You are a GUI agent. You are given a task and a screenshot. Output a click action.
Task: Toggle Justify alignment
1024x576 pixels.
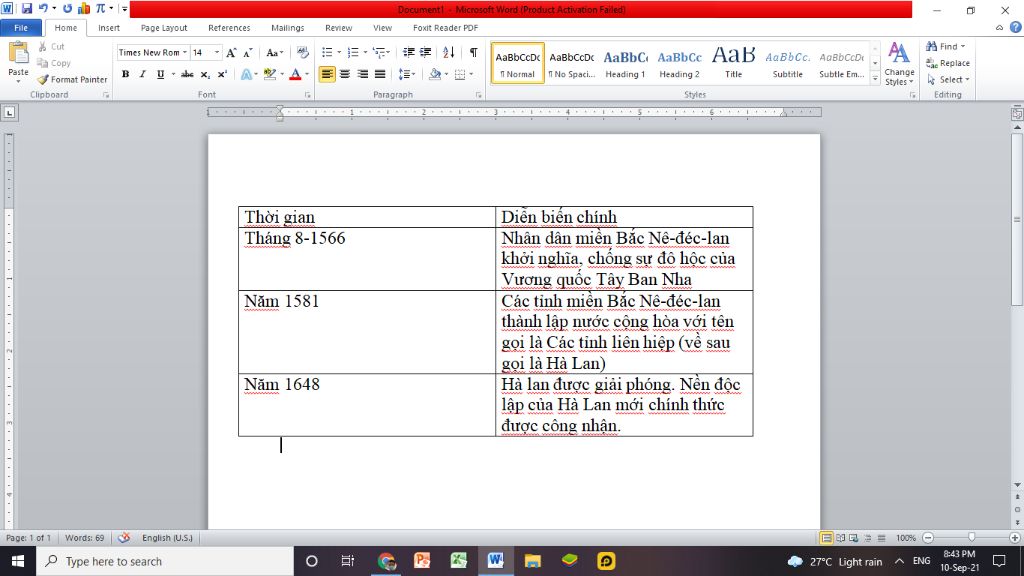point(379,74)
